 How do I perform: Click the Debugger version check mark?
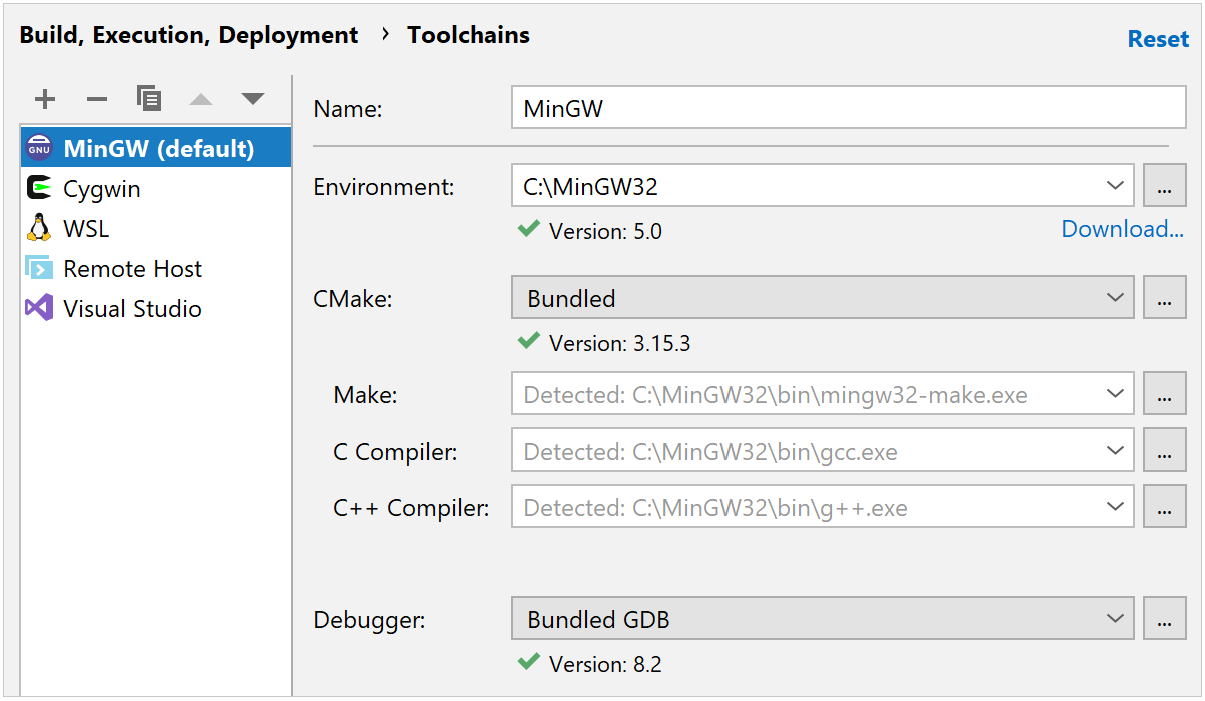(529, 662)
